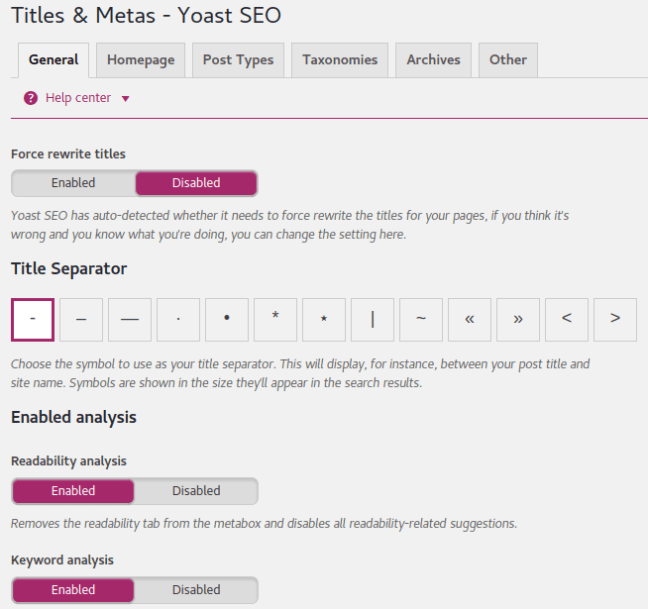Set Force rewrite titles to Enabled
Viewport: 648px width, 609px height.
73,183
